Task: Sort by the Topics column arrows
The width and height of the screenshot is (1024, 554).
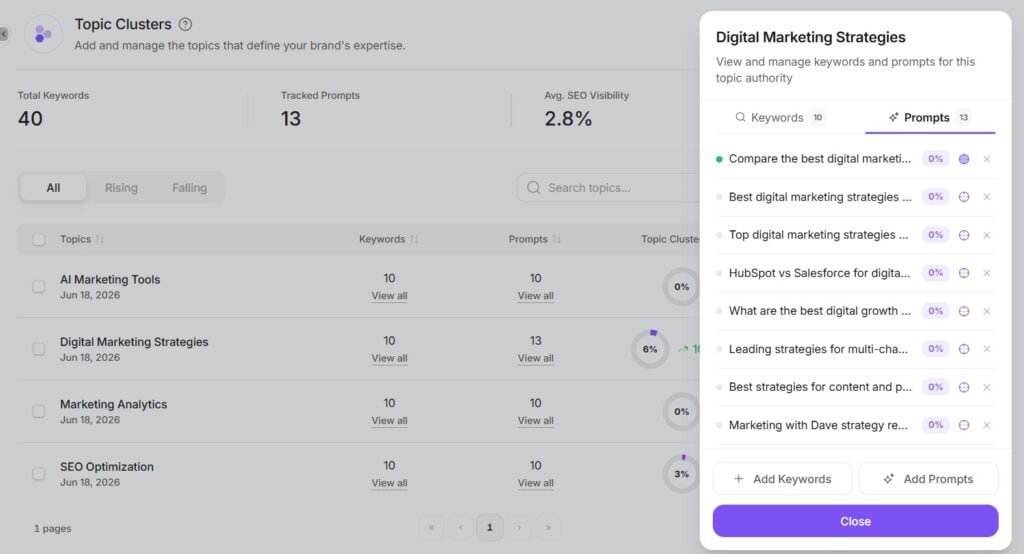Action: [x=100, y=239]
